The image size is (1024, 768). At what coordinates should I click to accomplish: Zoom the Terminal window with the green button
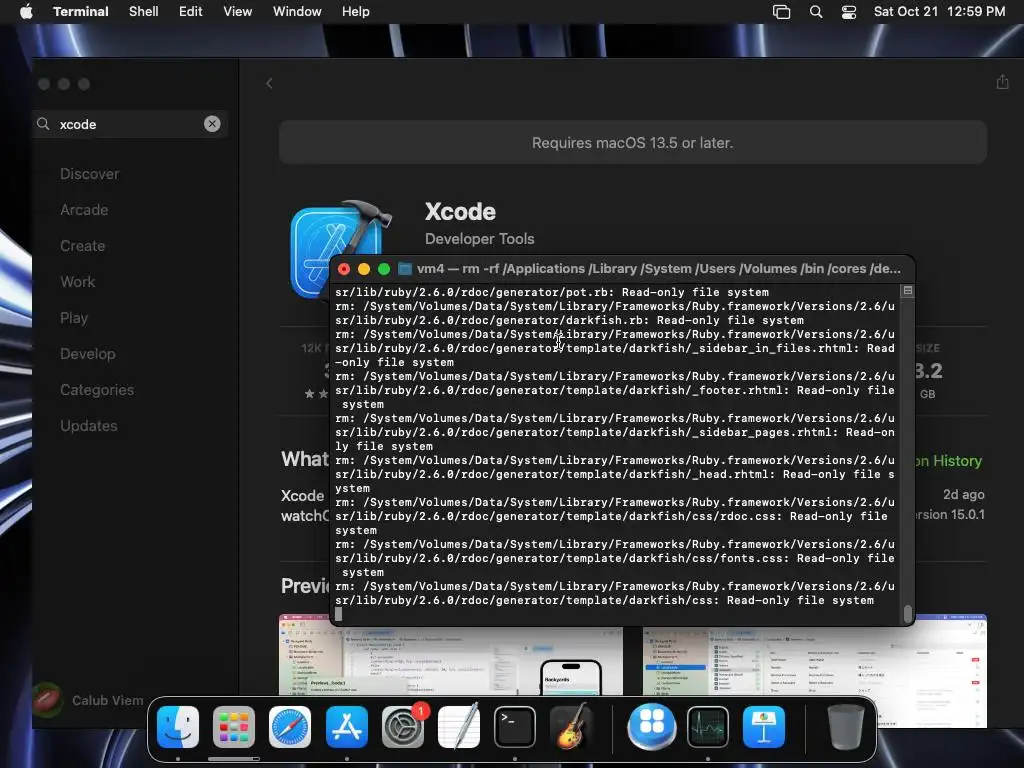(x=384, y=269)
